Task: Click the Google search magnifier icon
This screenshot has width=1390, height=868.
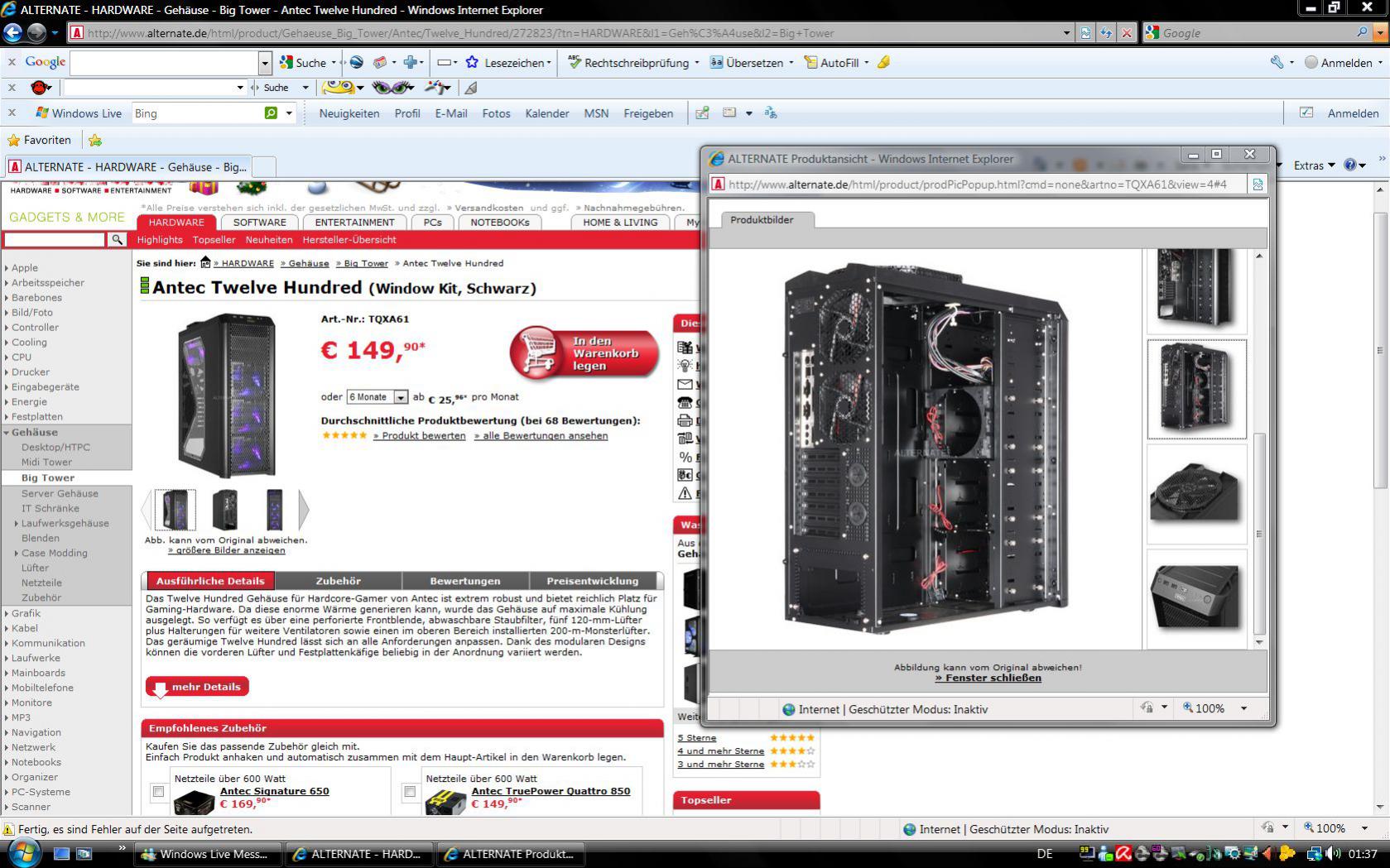Action: point(1362,33)
